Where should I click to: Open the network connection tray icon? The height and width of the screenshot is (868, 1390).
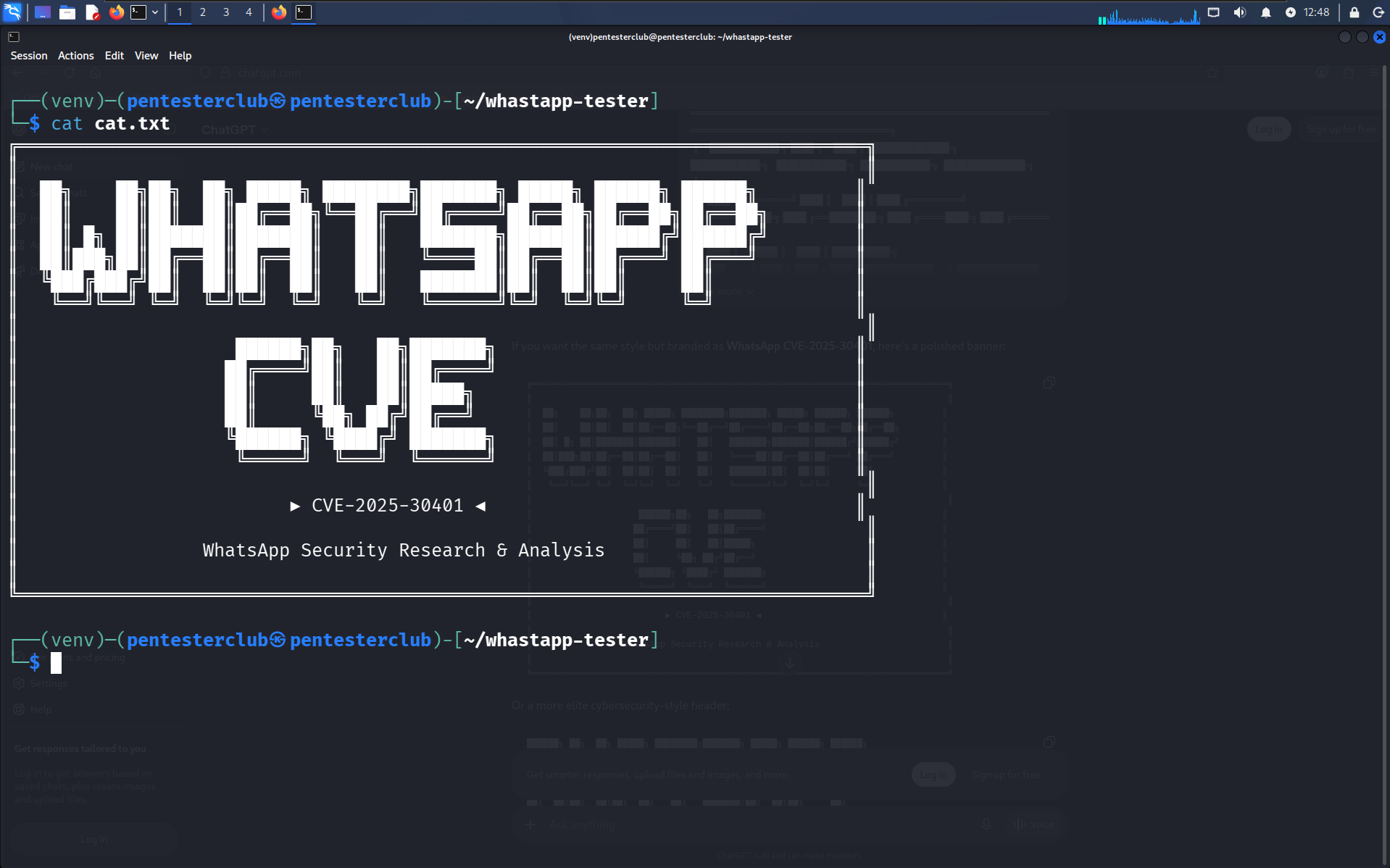click(1213, 12)
